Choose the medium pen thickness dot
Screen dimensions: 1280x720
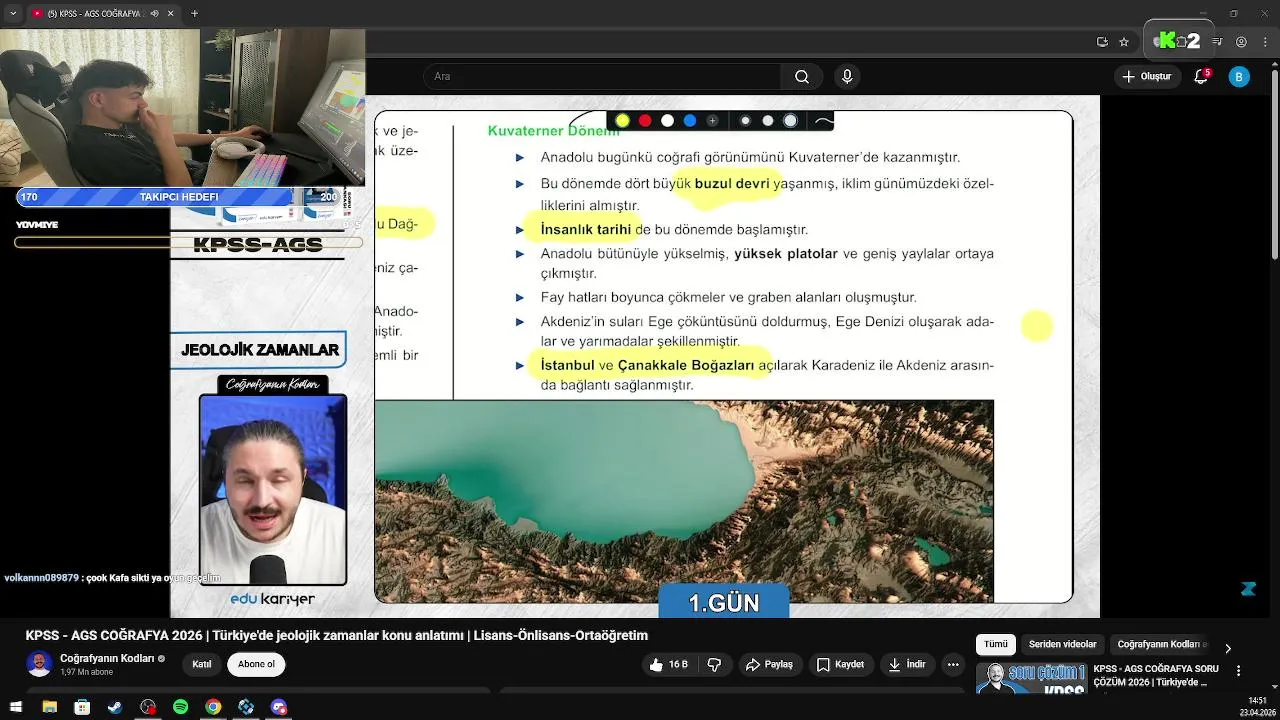tap(767, 121)
